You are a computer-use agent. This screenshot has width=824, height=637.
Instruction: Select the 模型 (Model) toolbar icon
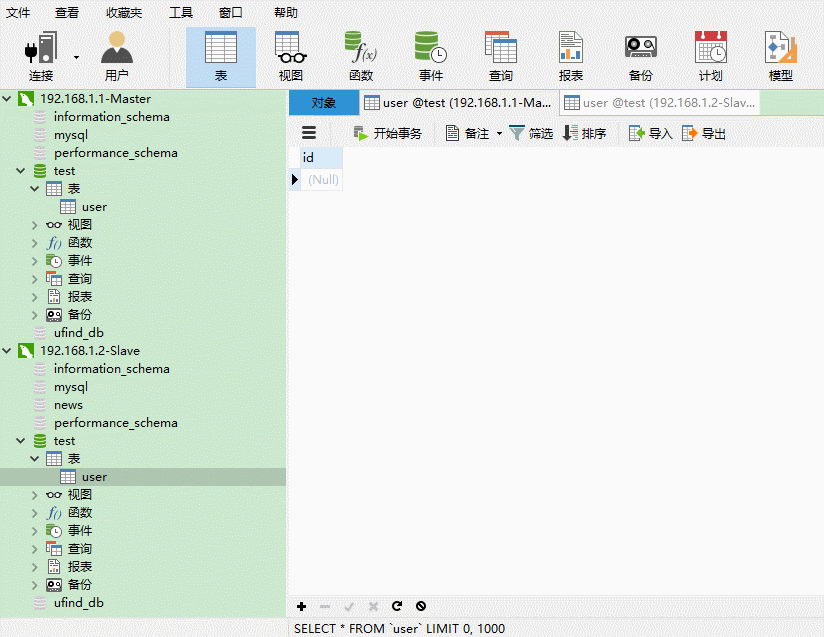tap(779, 50)
